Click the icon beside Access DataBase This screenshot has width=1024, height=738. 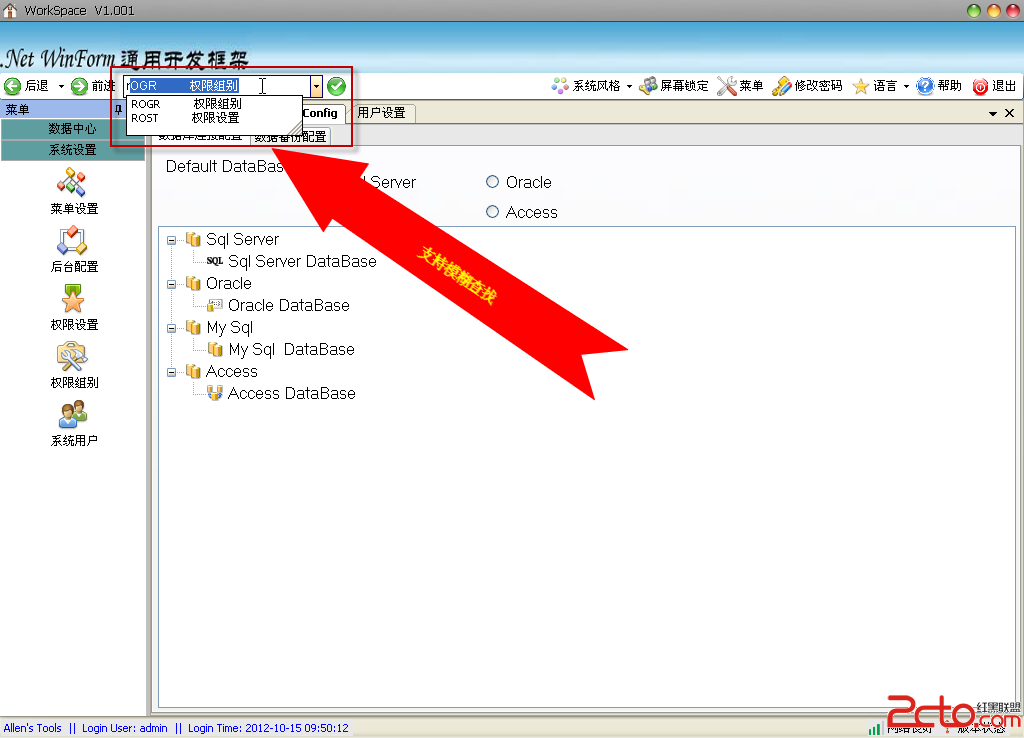215,393
